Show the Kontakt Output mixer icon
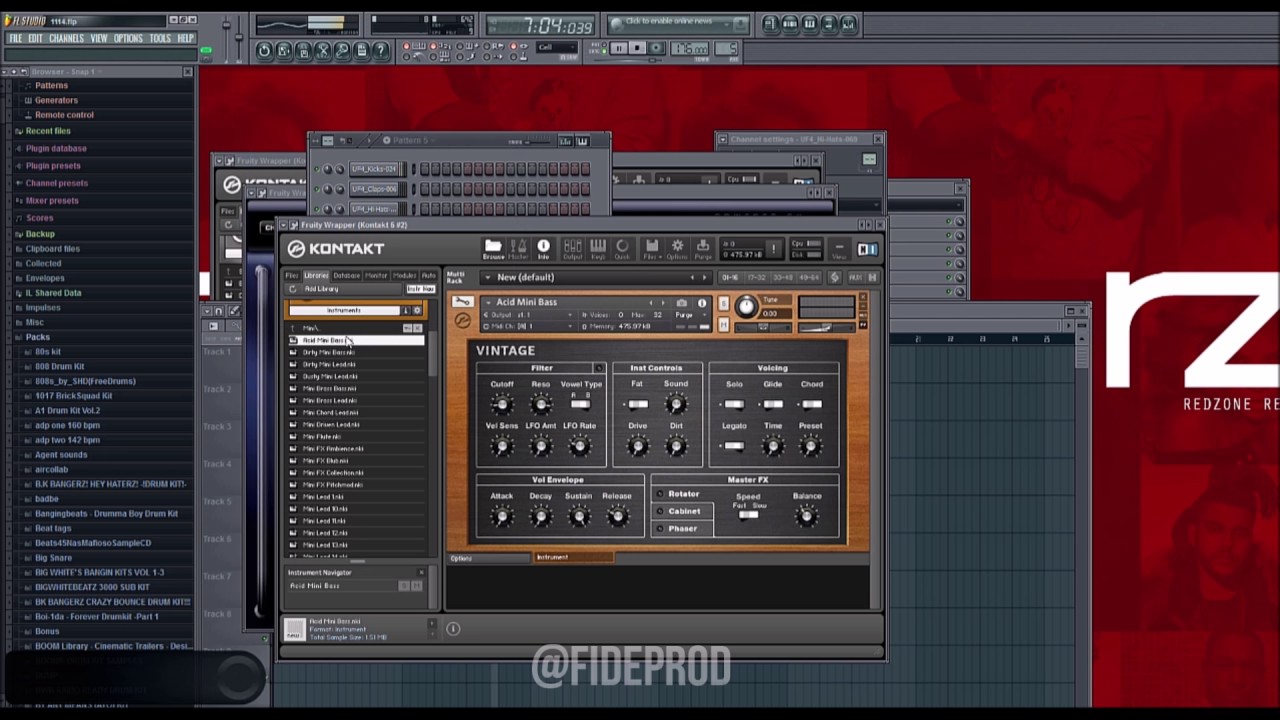Image resolution: width=1280 pixels, height=720 pixels. (573, 247)
